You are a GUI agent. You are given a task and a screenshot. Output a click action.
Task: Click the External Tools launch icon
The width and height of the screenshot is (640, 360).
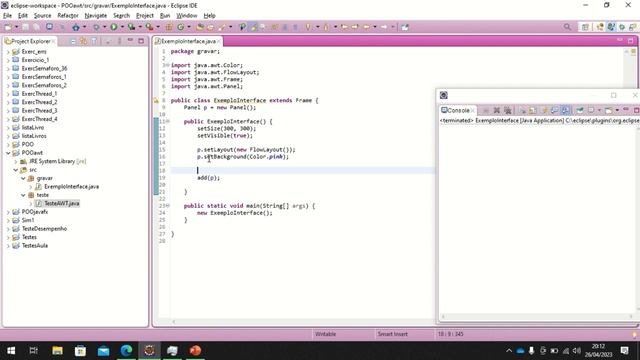coord(150,27)
